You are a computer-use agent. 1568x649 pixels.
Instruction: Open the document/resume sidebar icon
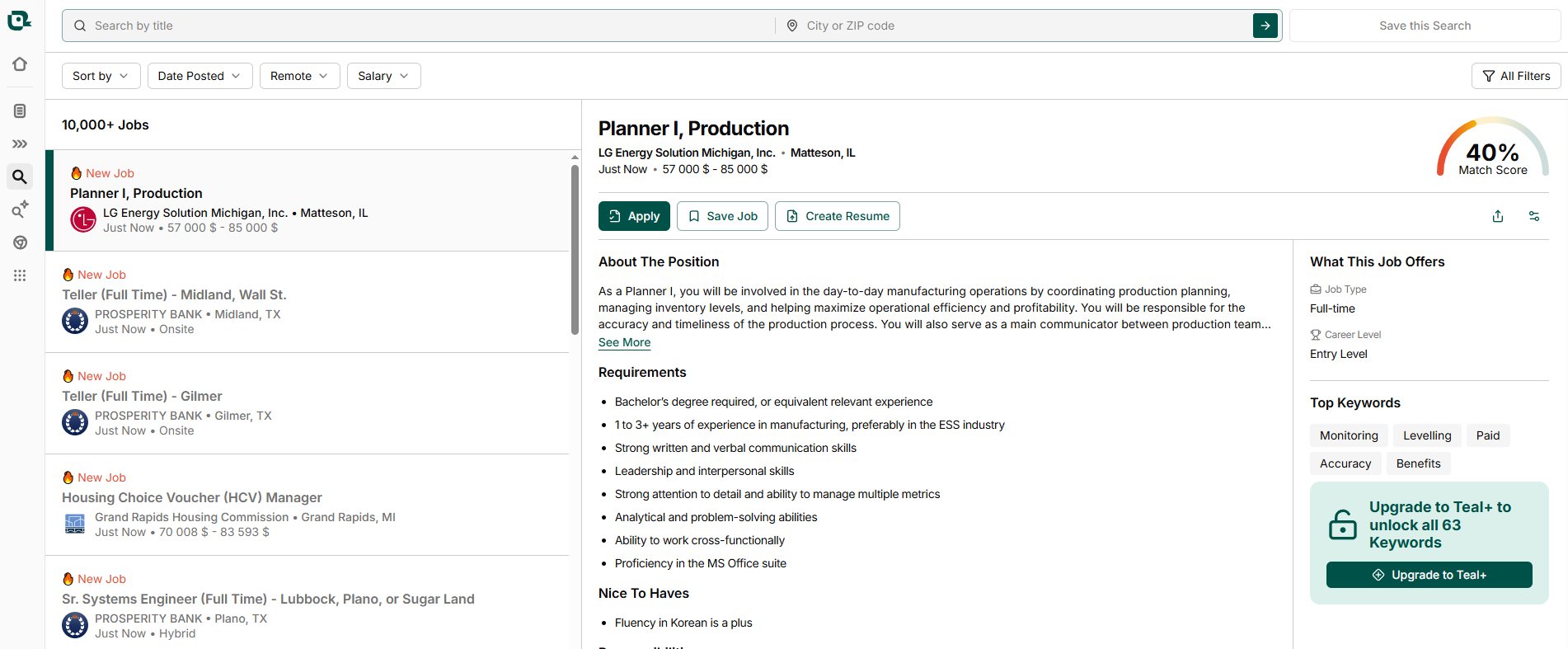point(20,111)
